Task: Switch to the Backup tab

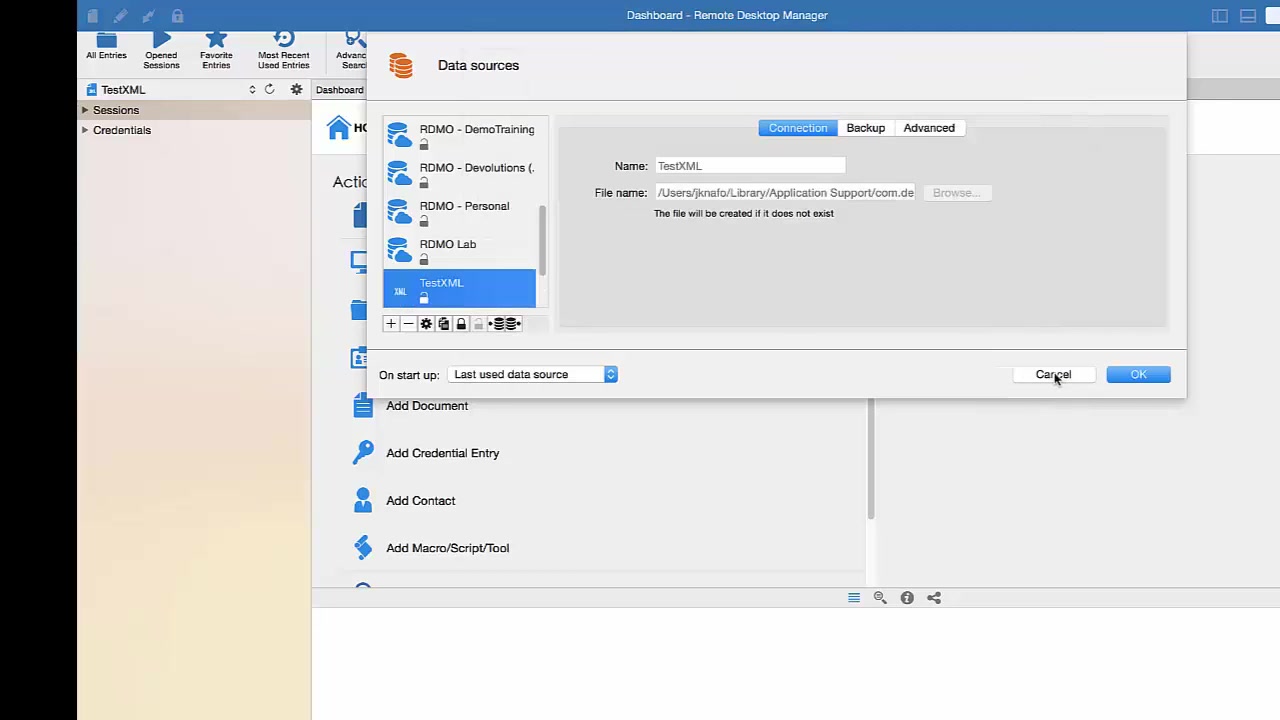Action: tap(866, 128)
